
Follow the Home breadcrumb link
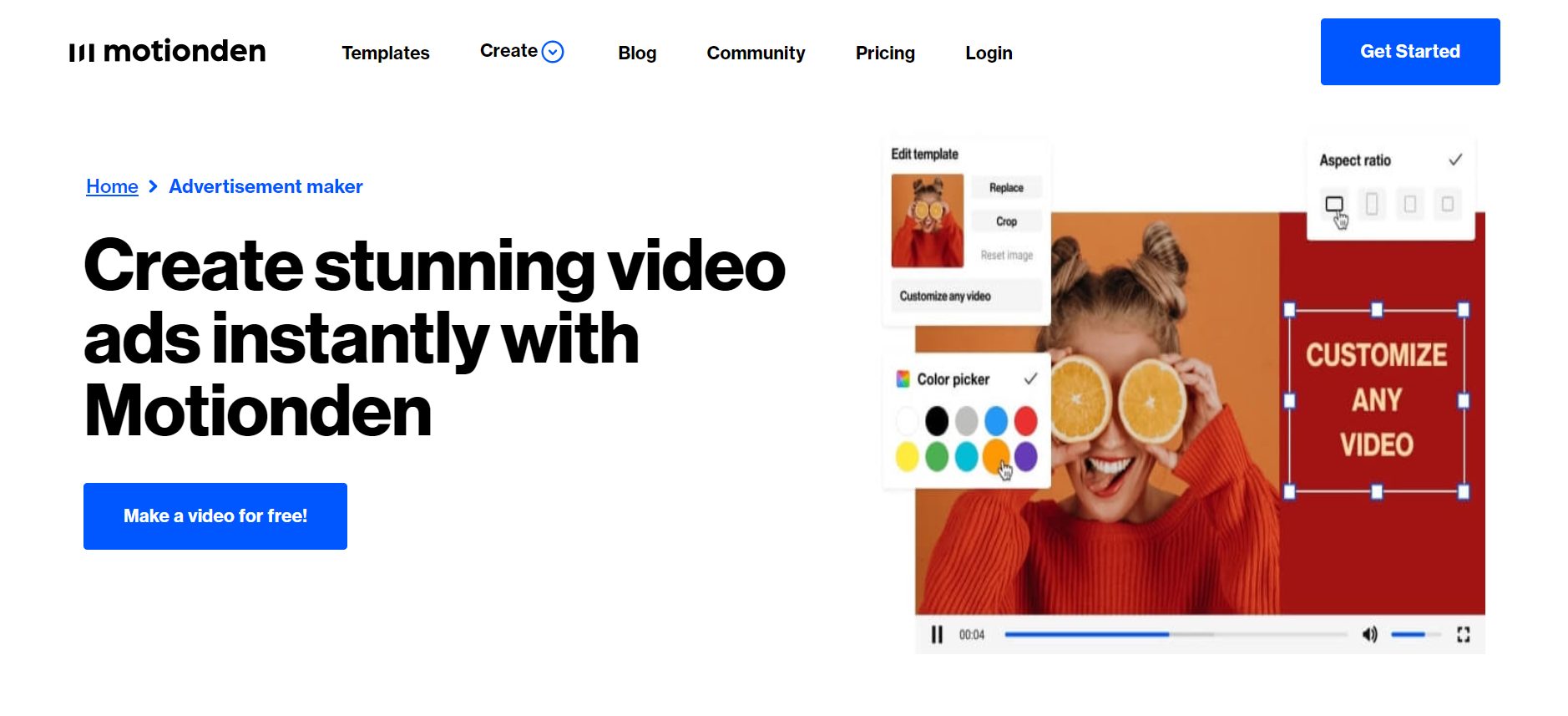pos(112,186)
